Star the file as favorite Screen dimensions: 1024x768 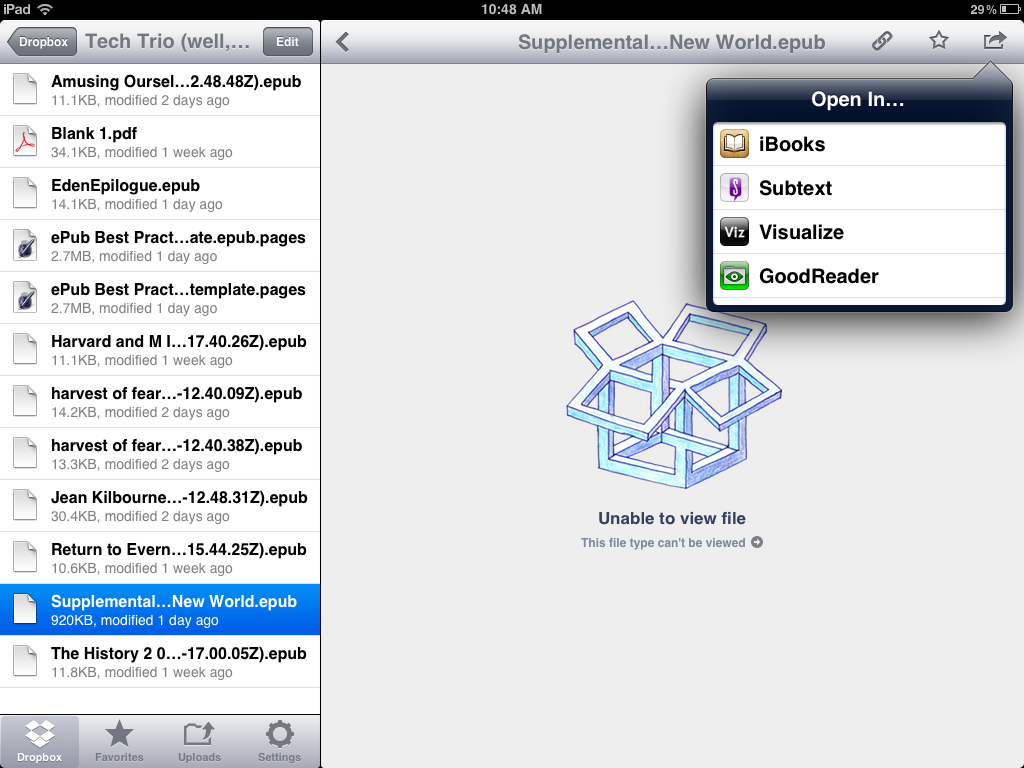point(938,41)
